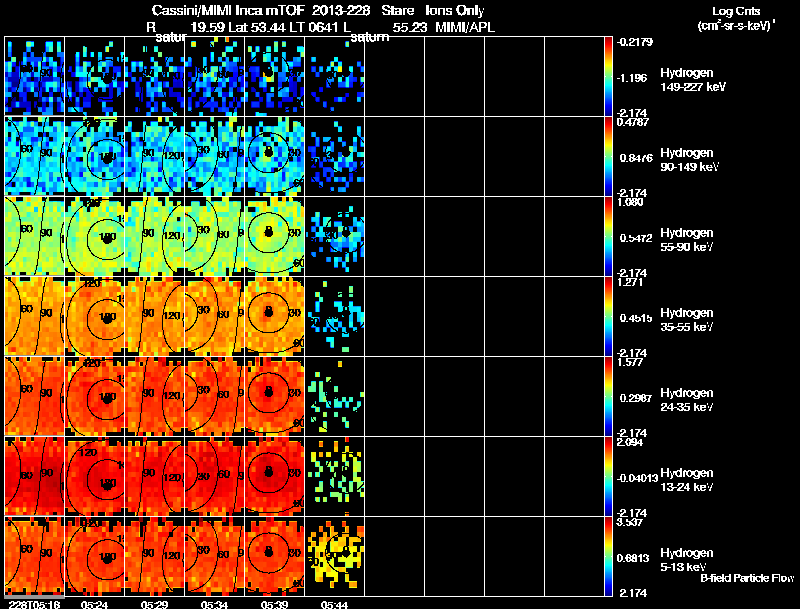Click the black Saturn marker in 05:39 90-149 keV image
Screen dimensions: 800x609
tap(268, 151)
